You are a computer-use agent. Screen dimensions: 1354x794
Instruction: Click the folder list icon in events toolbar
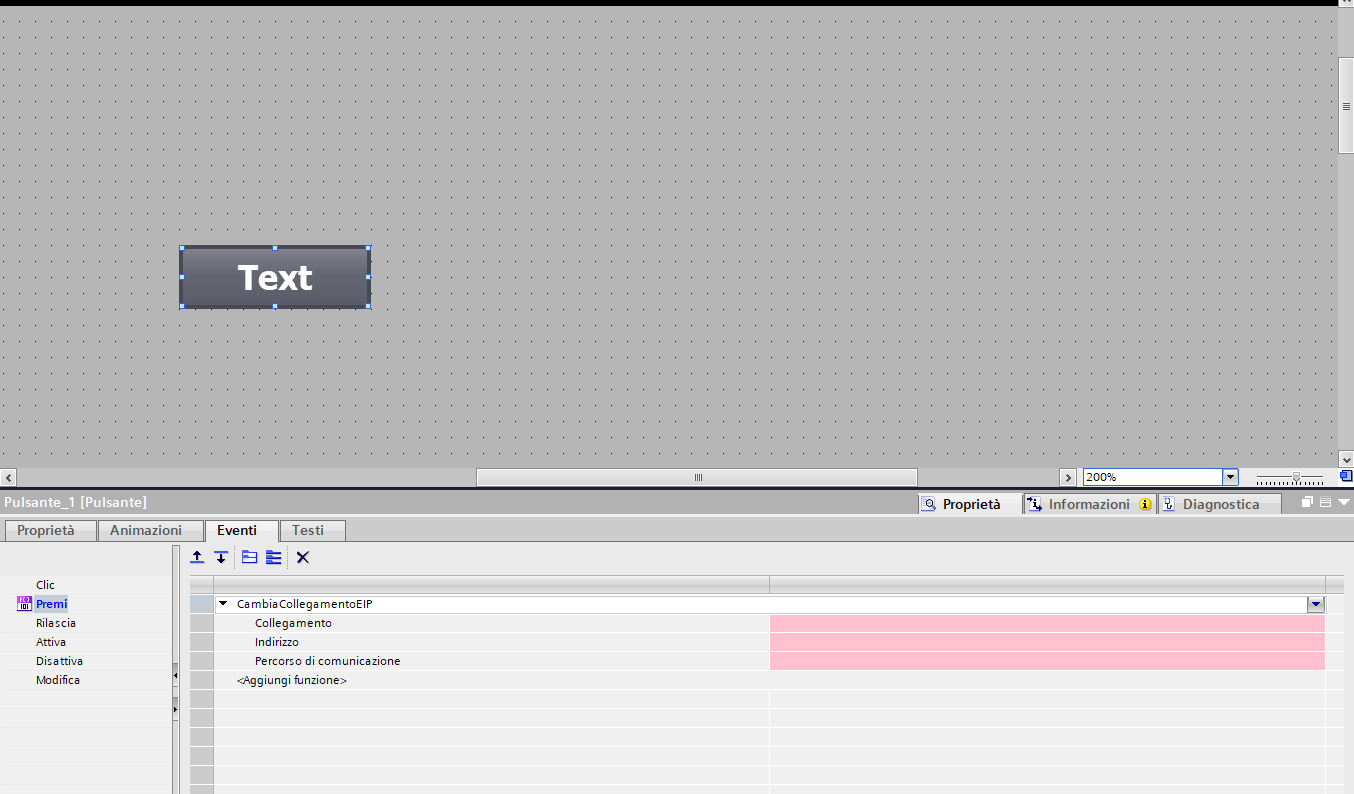(250, 557)
